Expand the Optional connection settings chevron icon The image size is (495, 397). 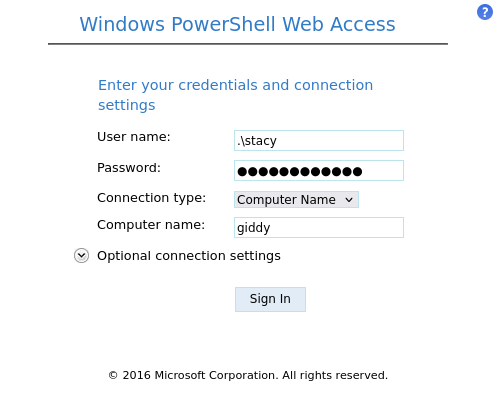(x=81, y=256)
